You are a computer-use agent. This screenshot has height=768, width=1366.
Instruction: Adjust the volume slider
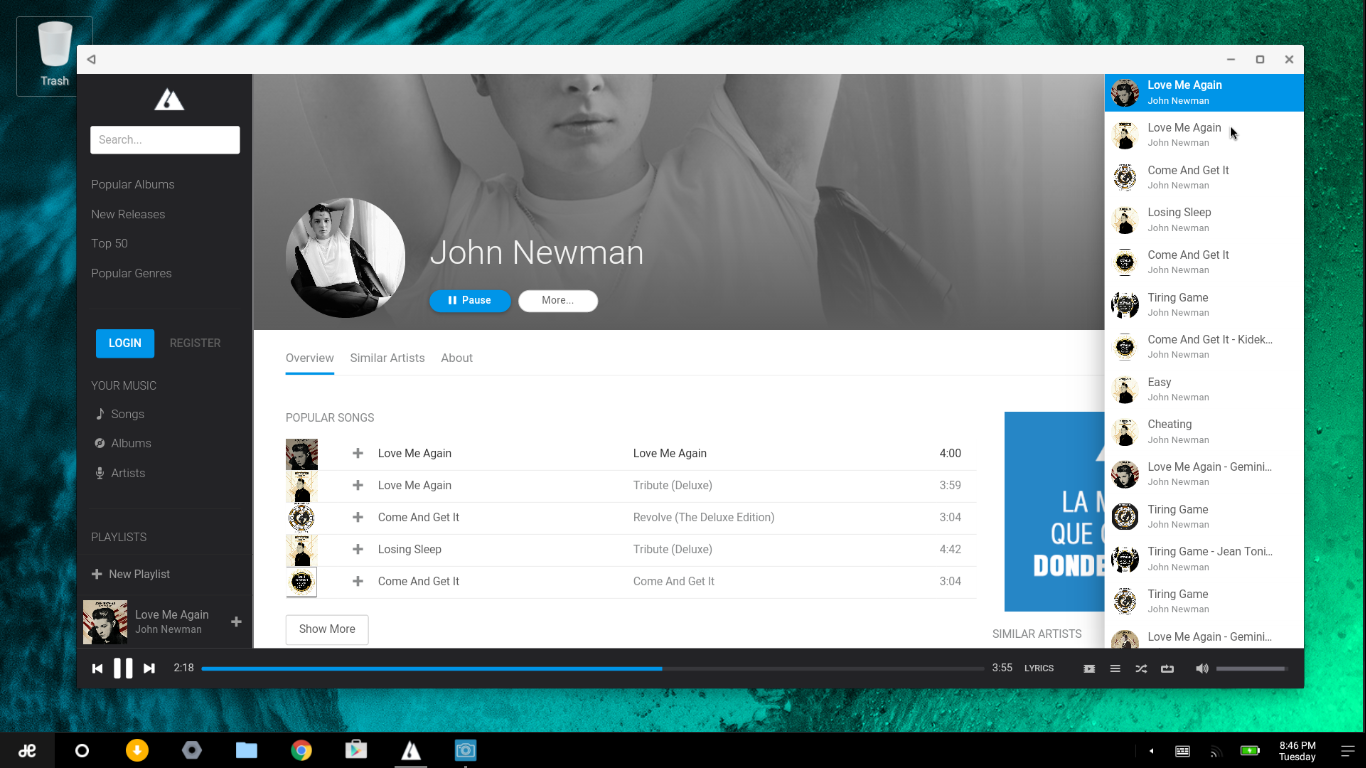point(1252,668)
